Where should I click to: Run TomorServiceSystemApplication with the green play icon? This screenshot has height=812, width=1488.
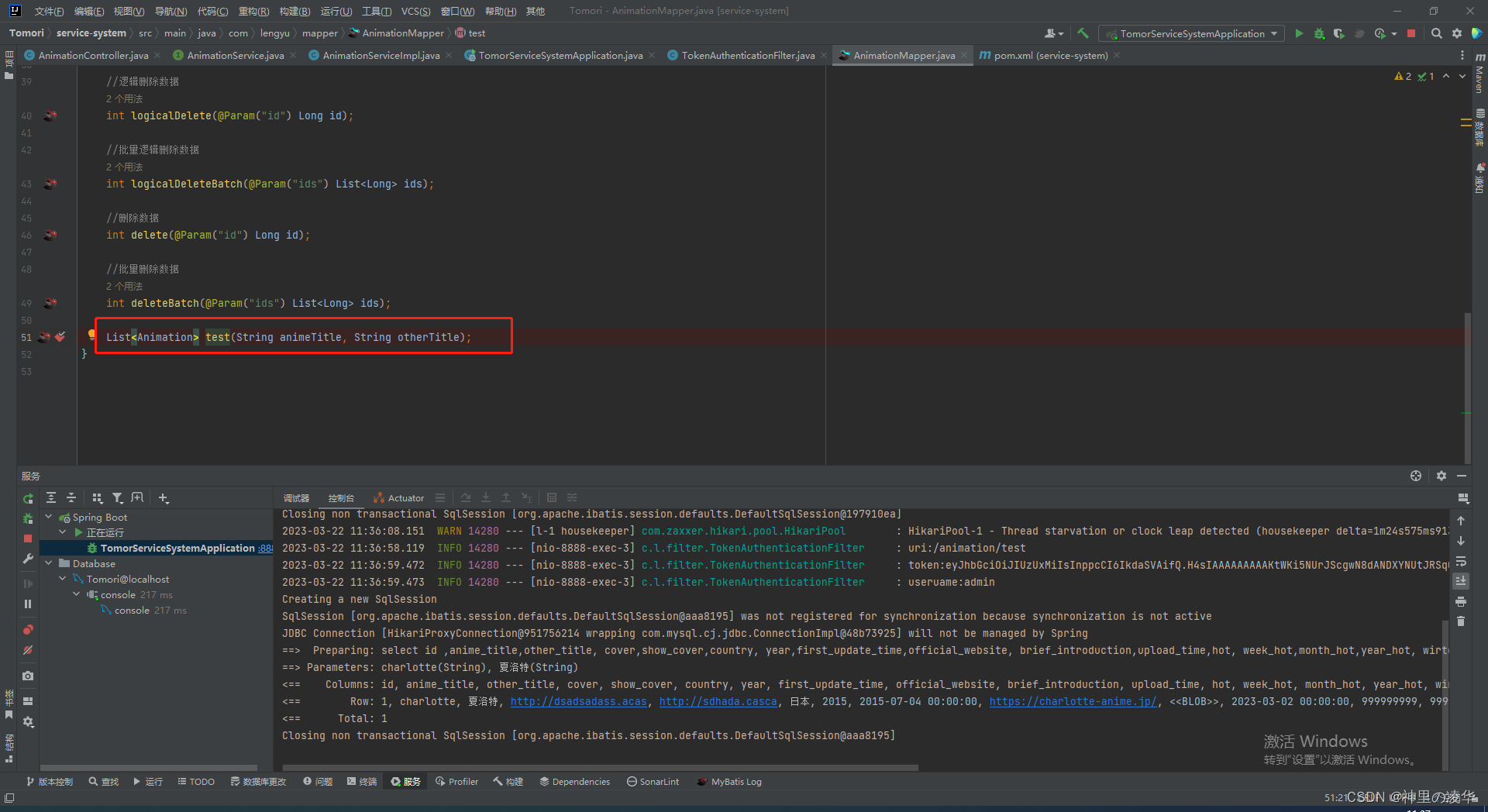tap(1299, 33)
